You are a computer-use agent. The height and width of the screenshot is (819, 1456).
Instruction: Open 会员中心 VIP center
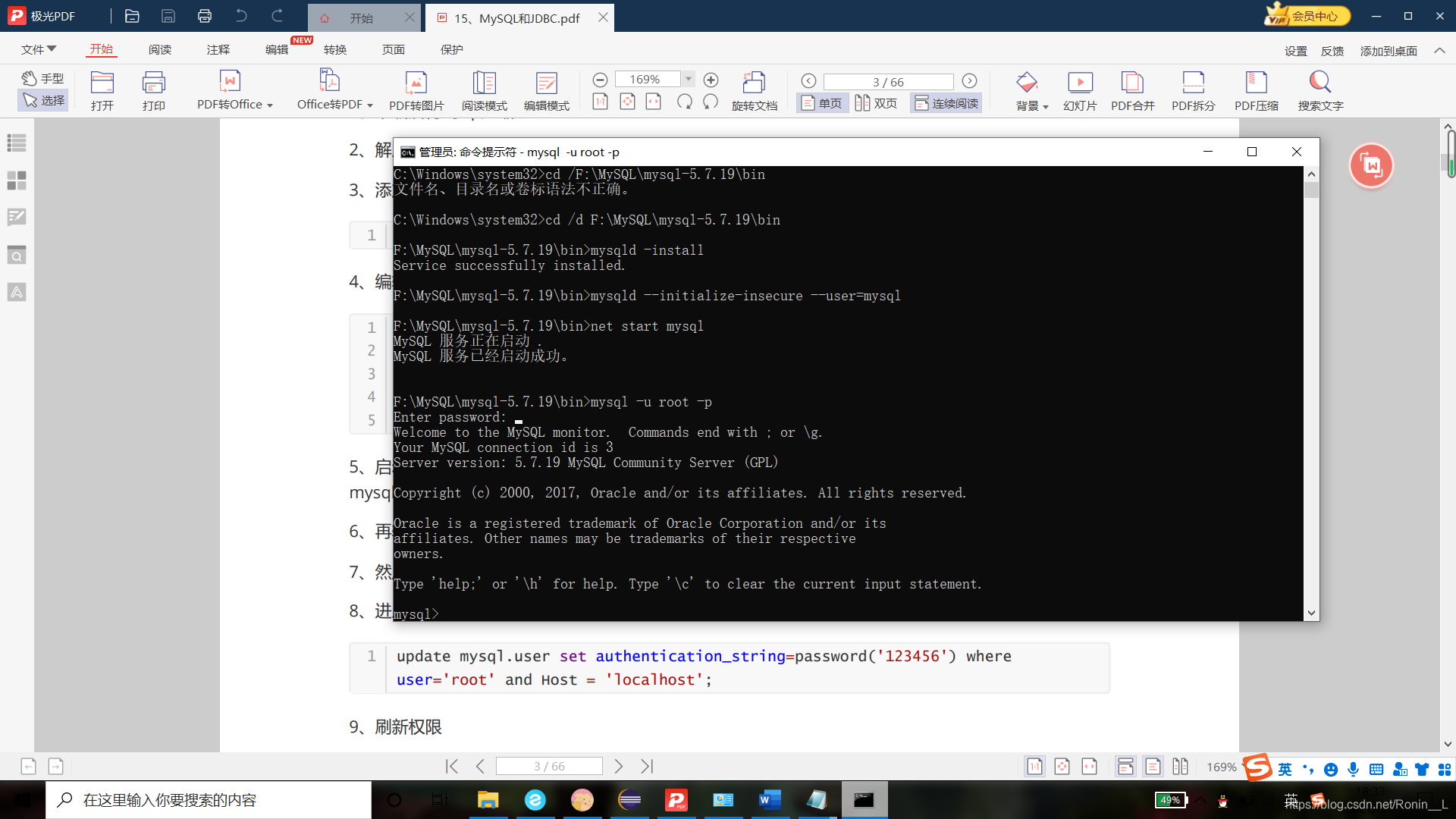pos(1307,15)
